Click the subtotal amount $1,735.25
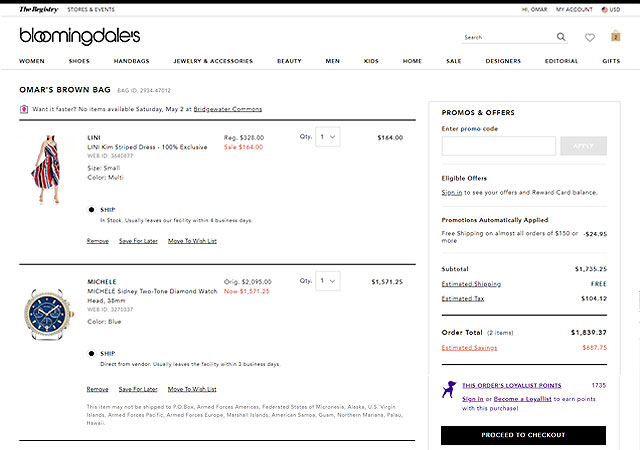The height and width of the screenshot is (450, 640). point(591,269)
